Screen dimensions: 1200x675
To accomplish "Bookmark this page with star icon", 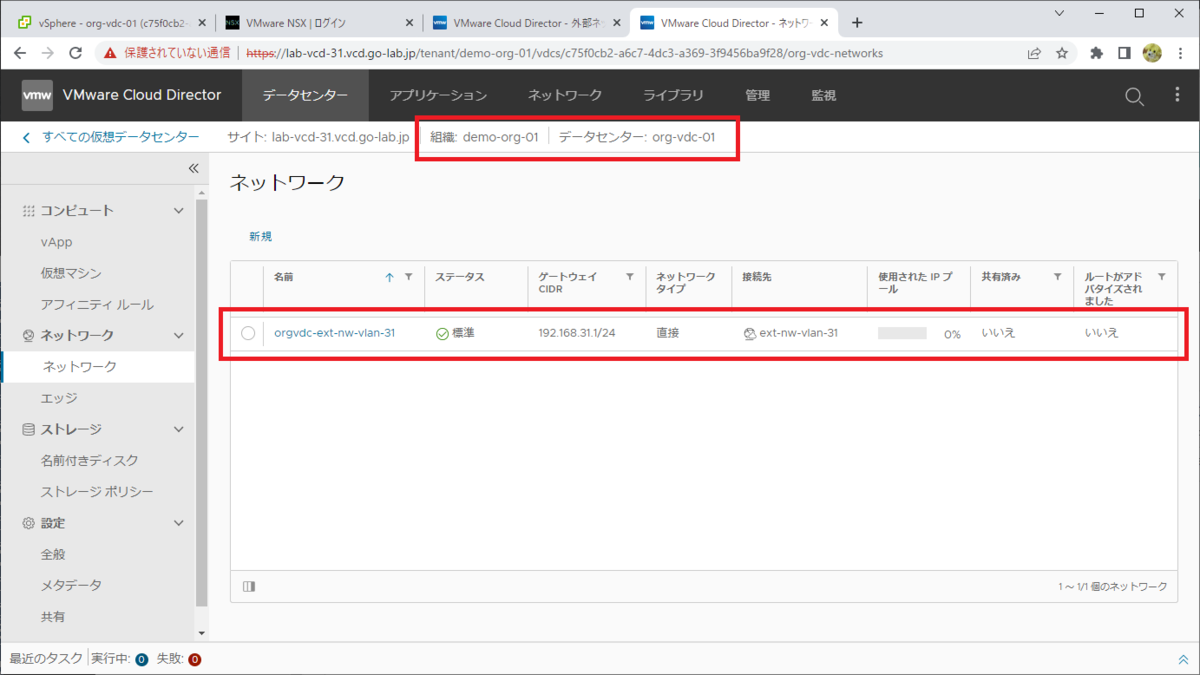I will pyautogui.click(x=1062, y=53).
